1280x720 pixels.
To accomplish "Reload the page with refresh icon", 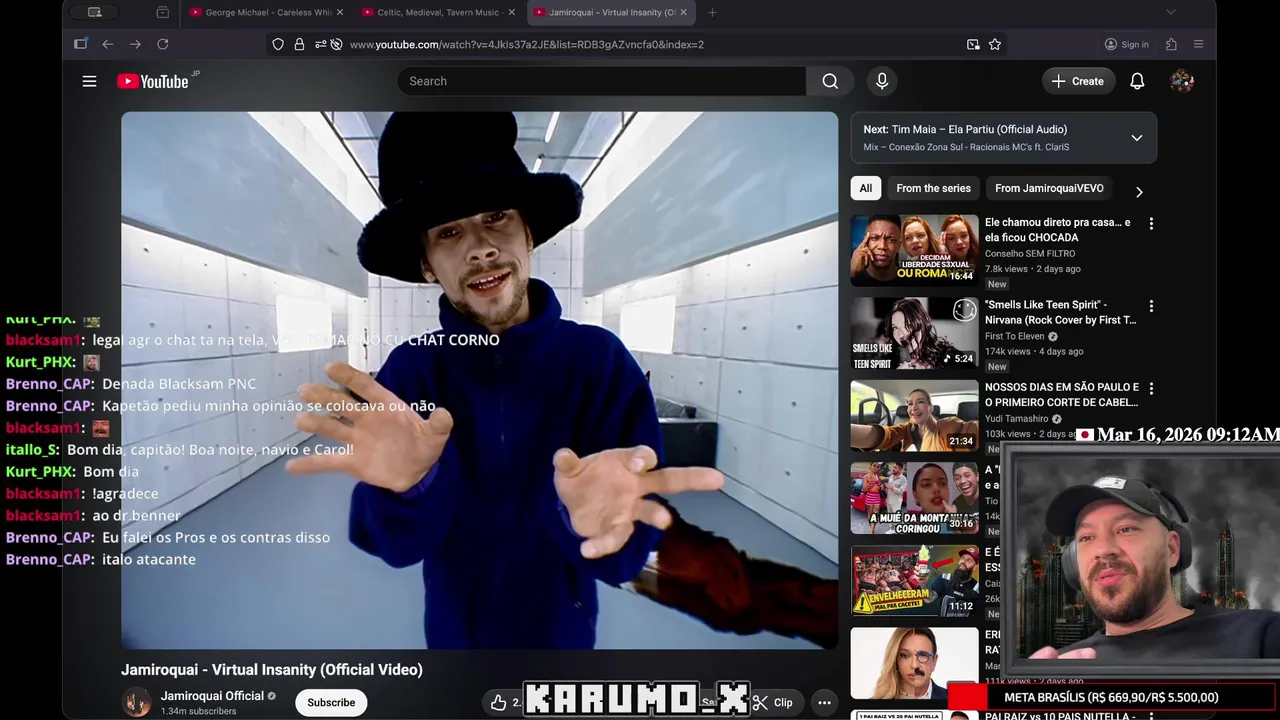I will point(163,44).
